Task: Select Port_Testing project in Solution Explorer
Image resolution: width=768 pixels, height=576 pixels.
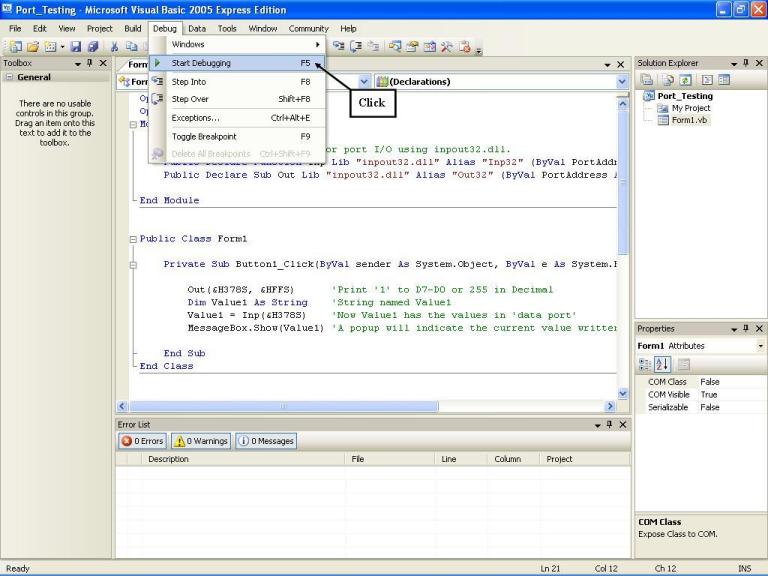Action: click(x=685, y=96)
